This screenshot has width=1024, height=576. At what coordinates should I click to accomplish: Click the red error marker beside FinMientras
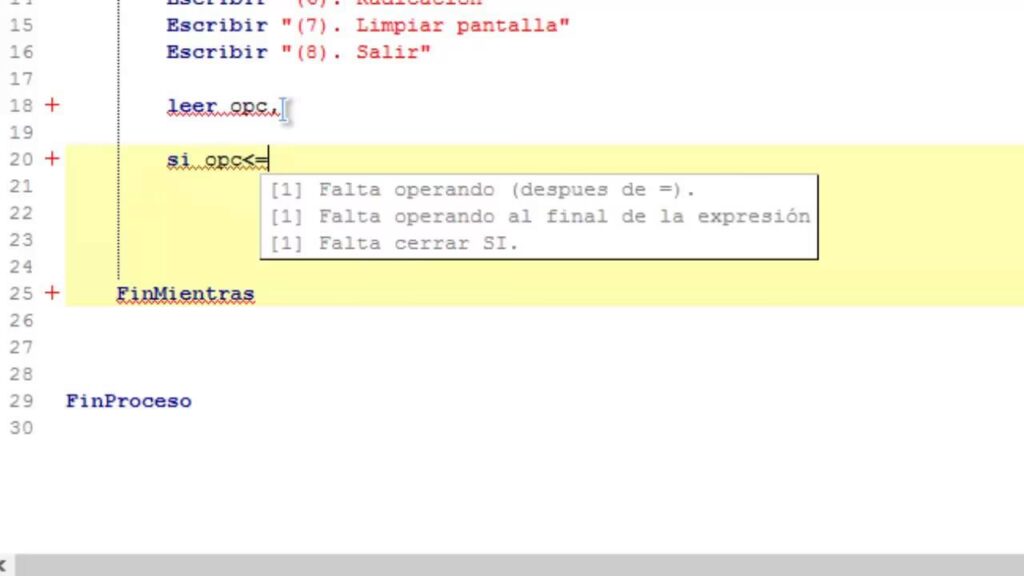click(52, 294)
